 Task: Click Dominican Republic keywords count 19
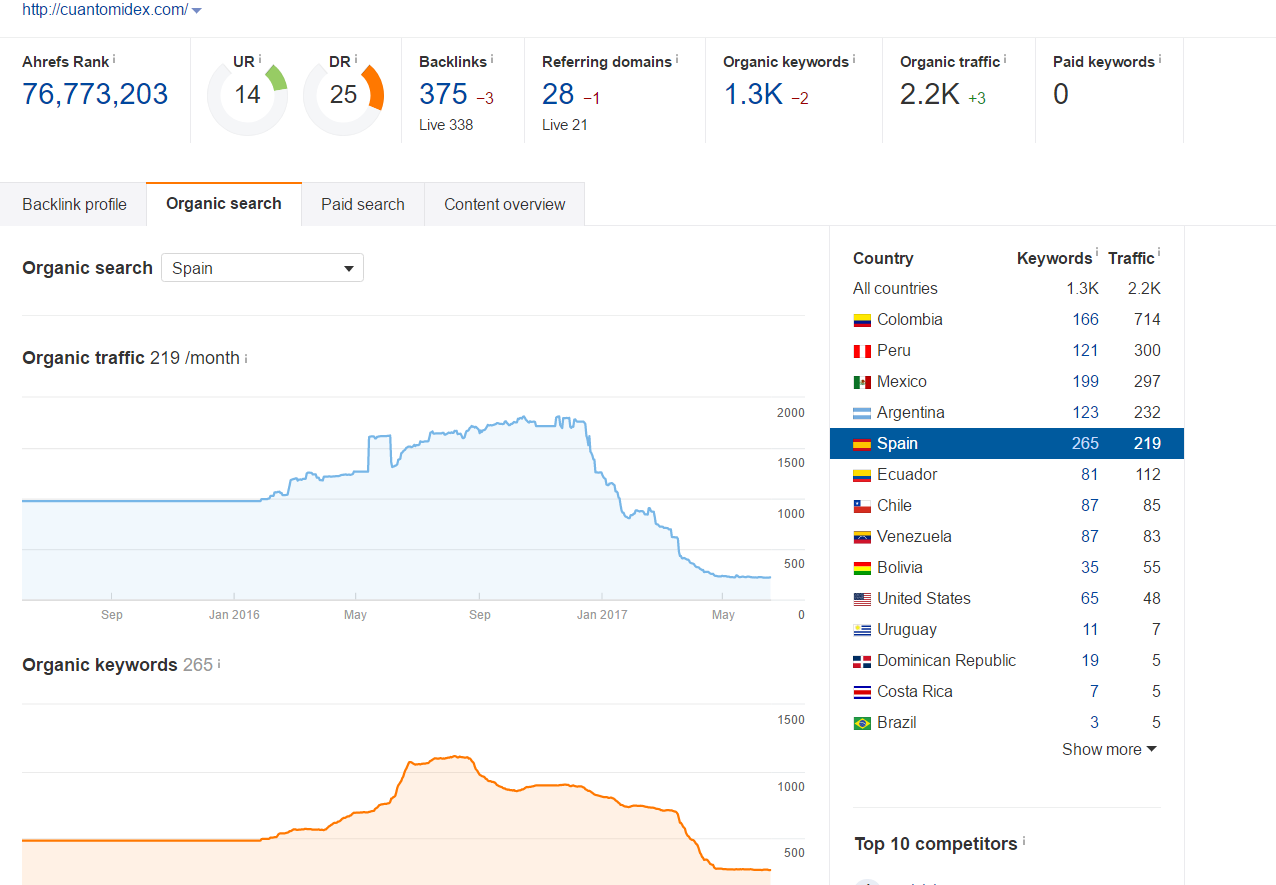tap(1090, 661)
